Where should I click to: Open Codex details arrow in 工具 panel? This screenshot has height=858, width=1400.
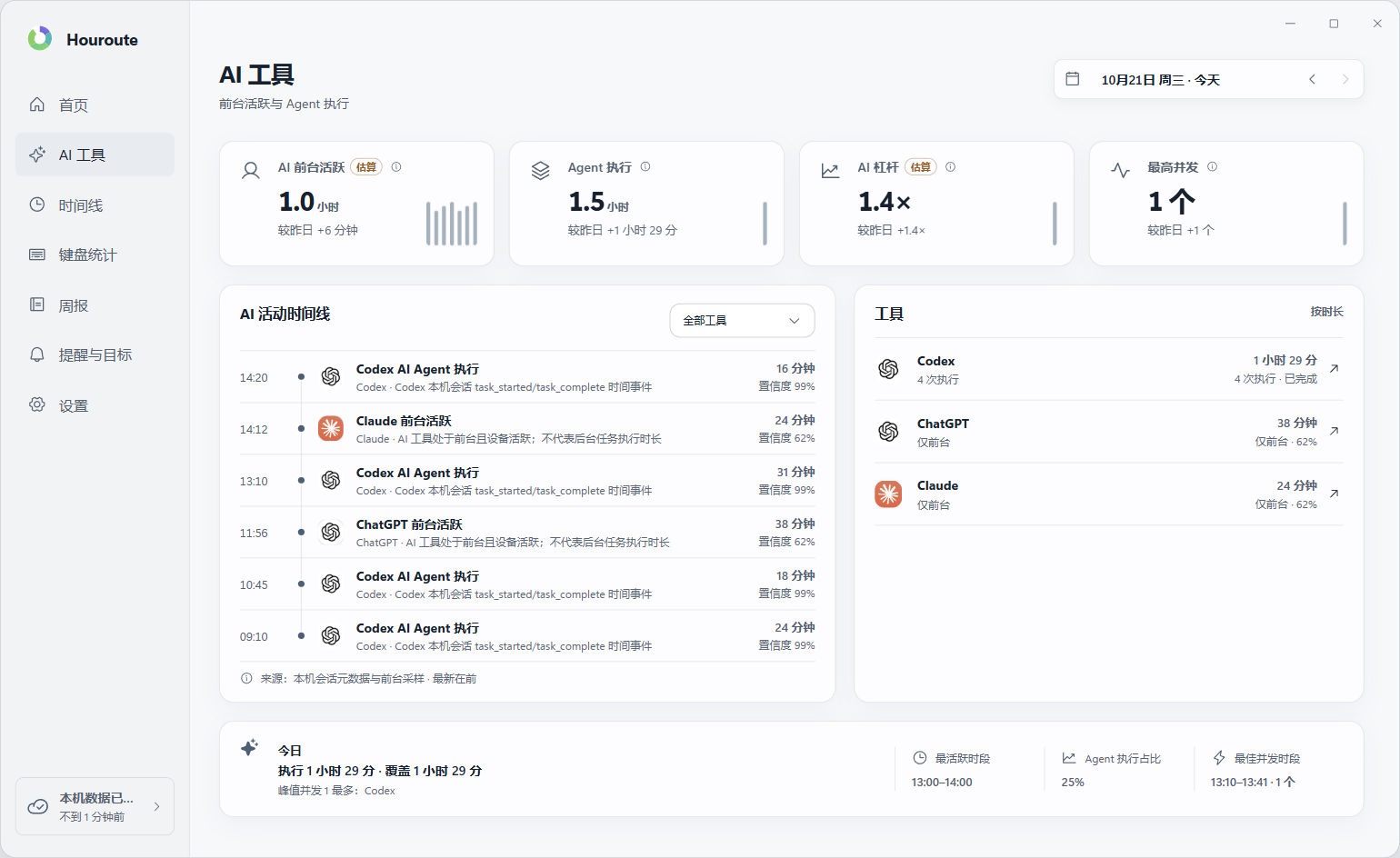click(x=1334, y=368)
